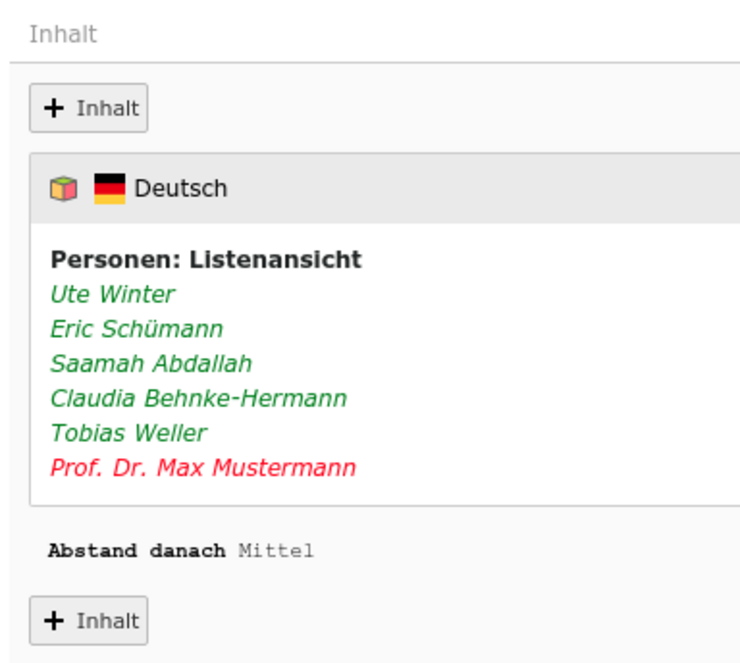Click 'Tobias Weller' in the person list

129,433
